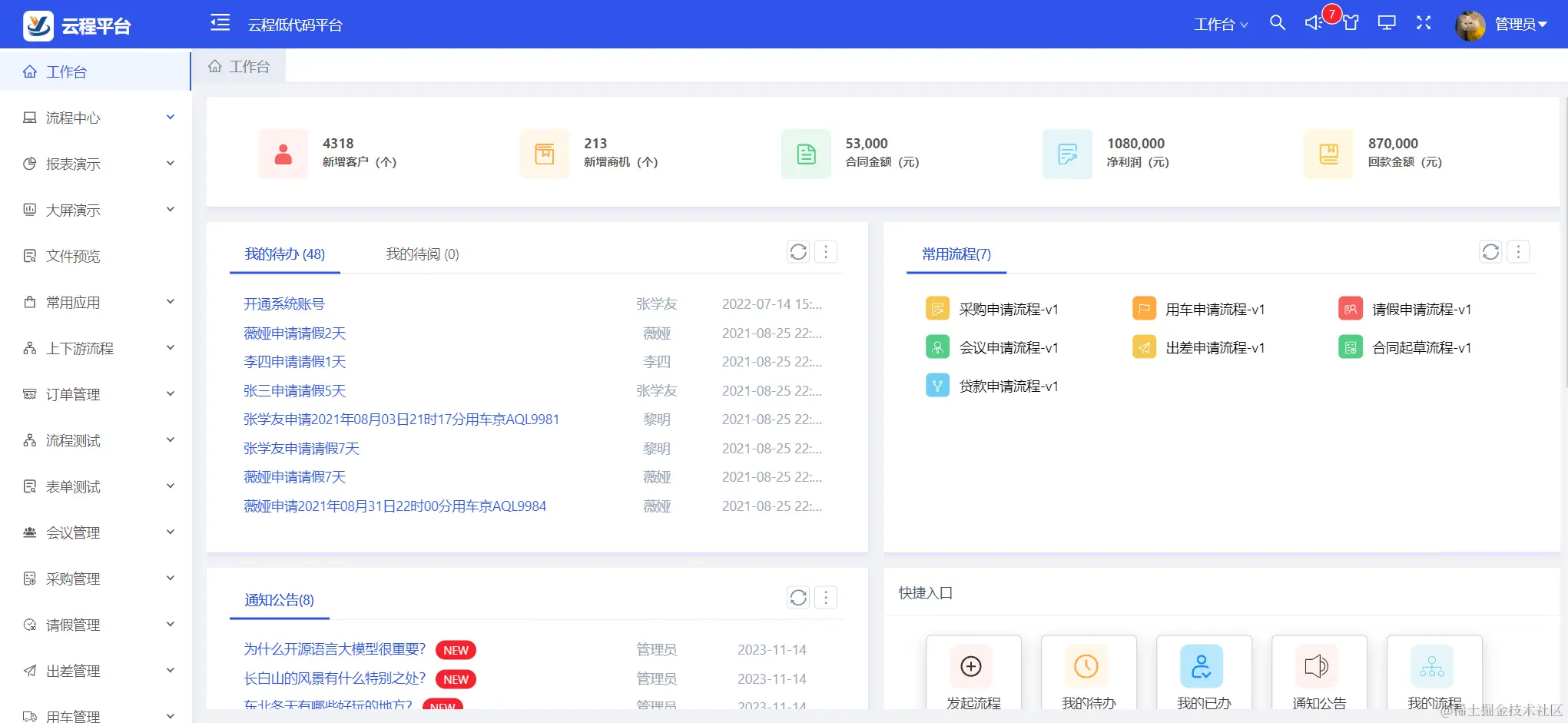Launch 采购申请流程-v1 from 常用流程
Image resolution: width=1568 pixels, height=723 pixels.
[x=1009, y=309]
